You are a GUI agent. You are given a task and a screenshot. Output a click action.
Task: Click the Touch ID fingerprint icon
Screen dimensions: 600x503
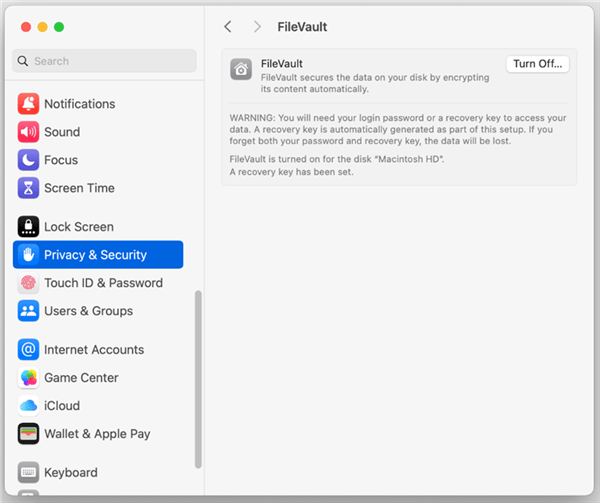click(x=28, y=283)
